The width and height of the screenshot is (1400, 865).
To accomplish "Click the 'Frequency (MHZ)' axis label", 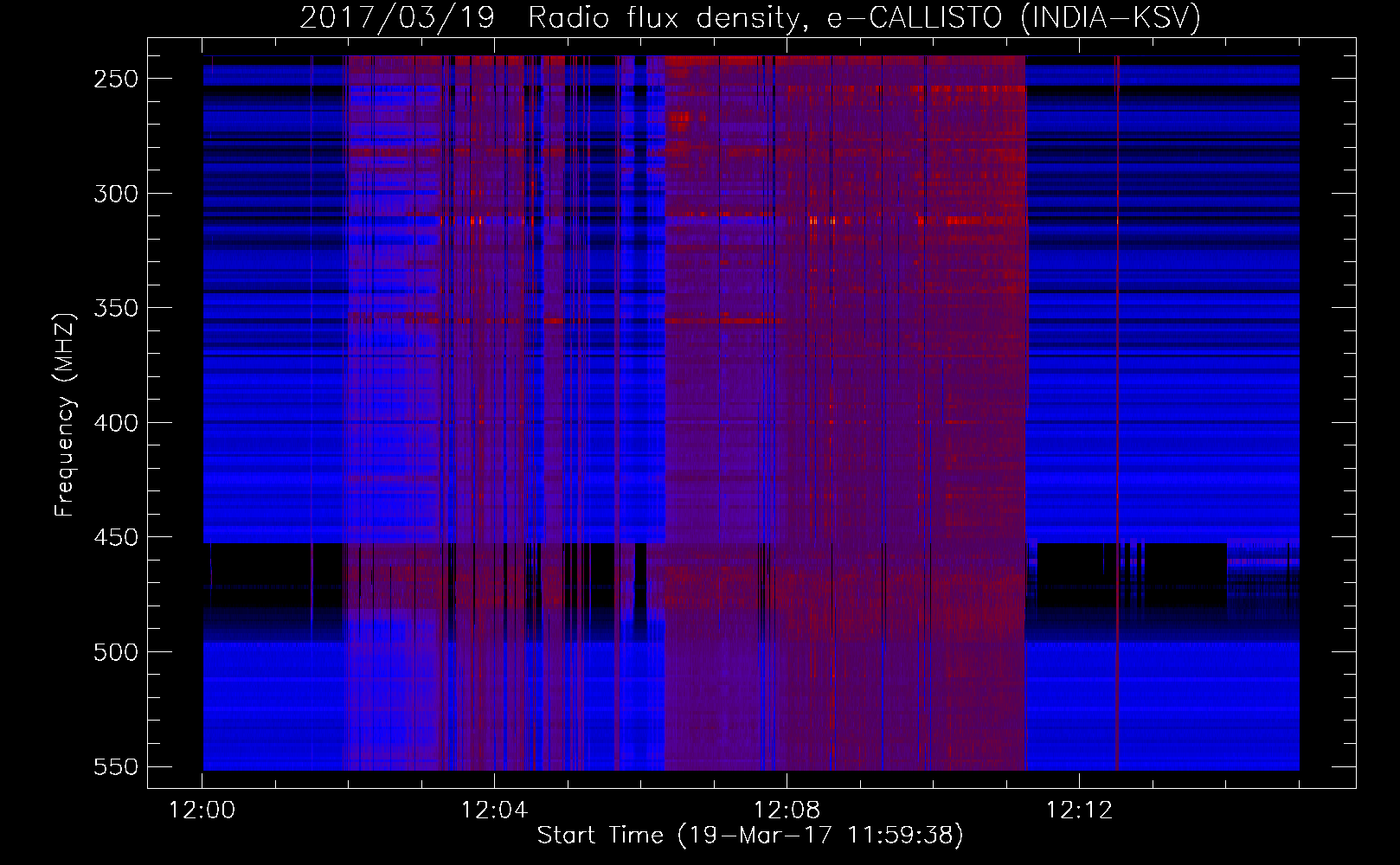I will pos(65,415).
